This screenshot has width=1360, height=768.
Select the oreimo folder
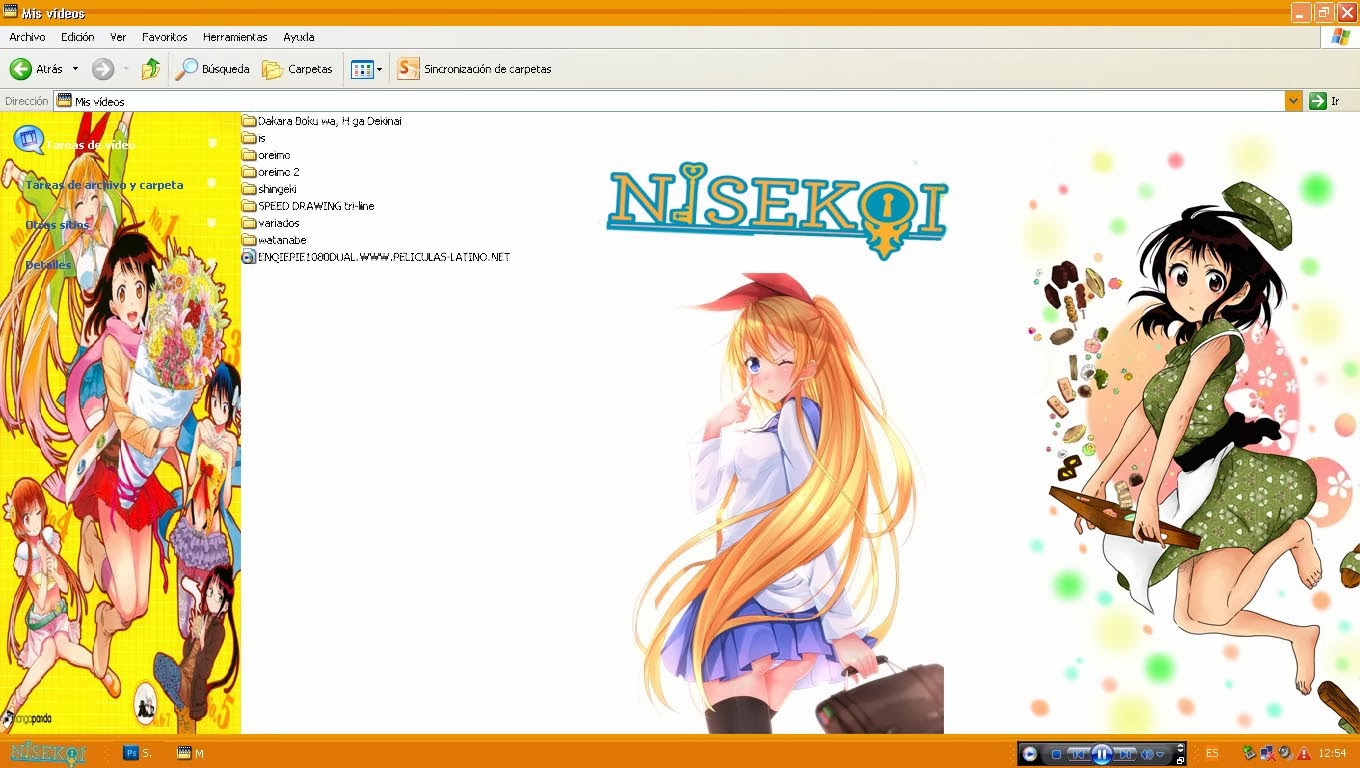[266, 155]
